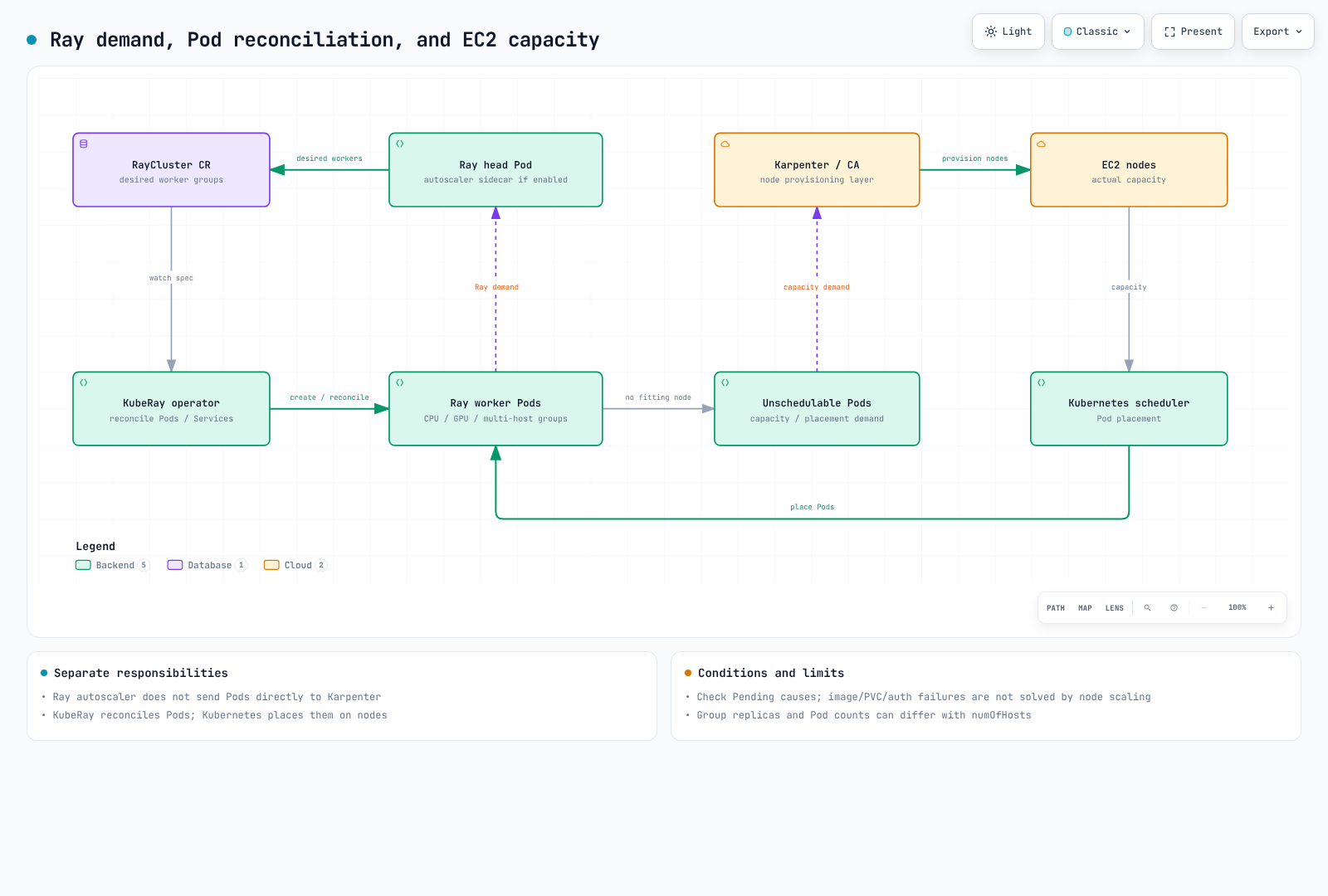Viewport: 1328px width, 896px height.
Task: Switch to Light theme
Action: (x=1008, y=32)
